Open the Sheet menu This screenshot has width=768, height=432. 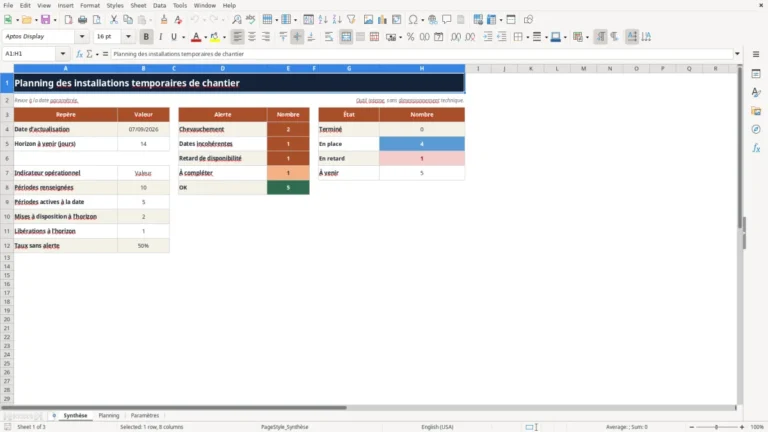click(138, 5)
